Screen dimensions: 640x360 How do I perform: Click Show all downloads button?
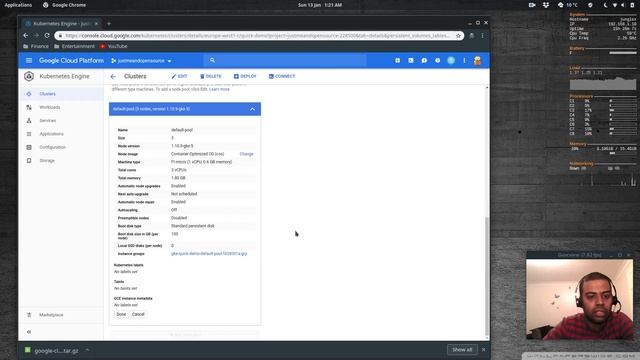(x=462, y=350)
